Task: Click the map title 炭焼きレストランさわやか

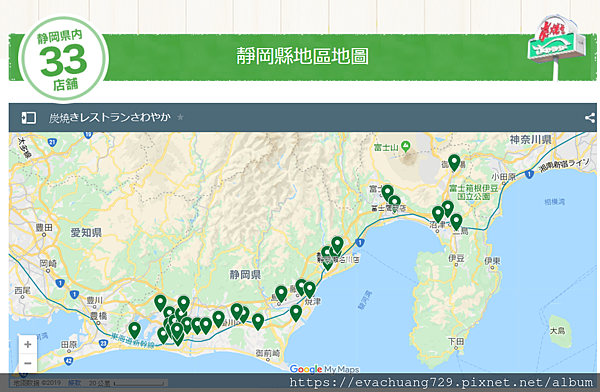Action: click(x=109, y=118)
